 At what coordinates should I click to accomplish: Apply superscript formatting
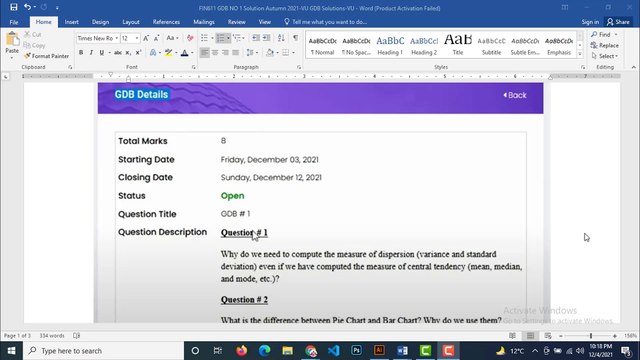click(138, 52)
